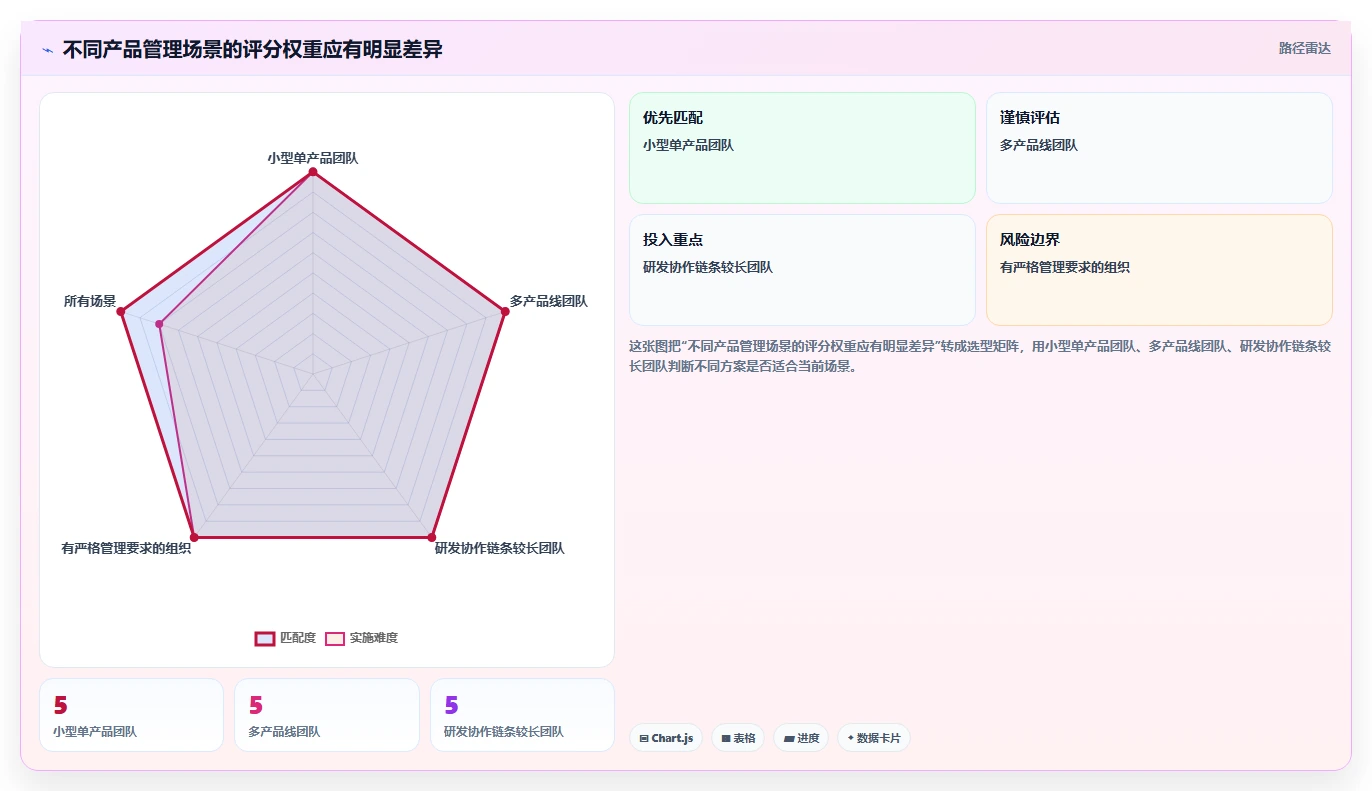Click the 小型单产品团队 axis label atop radar
Image resolution: width=1372 pixels, height=791 pixels.
point(313,158)
